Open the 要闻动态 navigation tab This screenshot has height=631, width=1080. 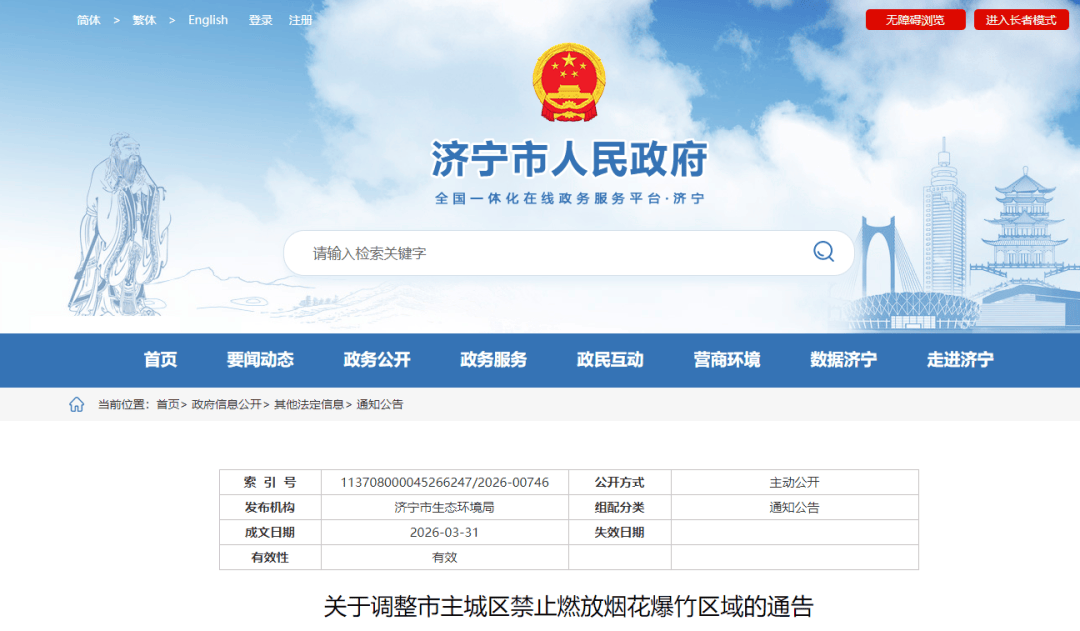point(260,360)
